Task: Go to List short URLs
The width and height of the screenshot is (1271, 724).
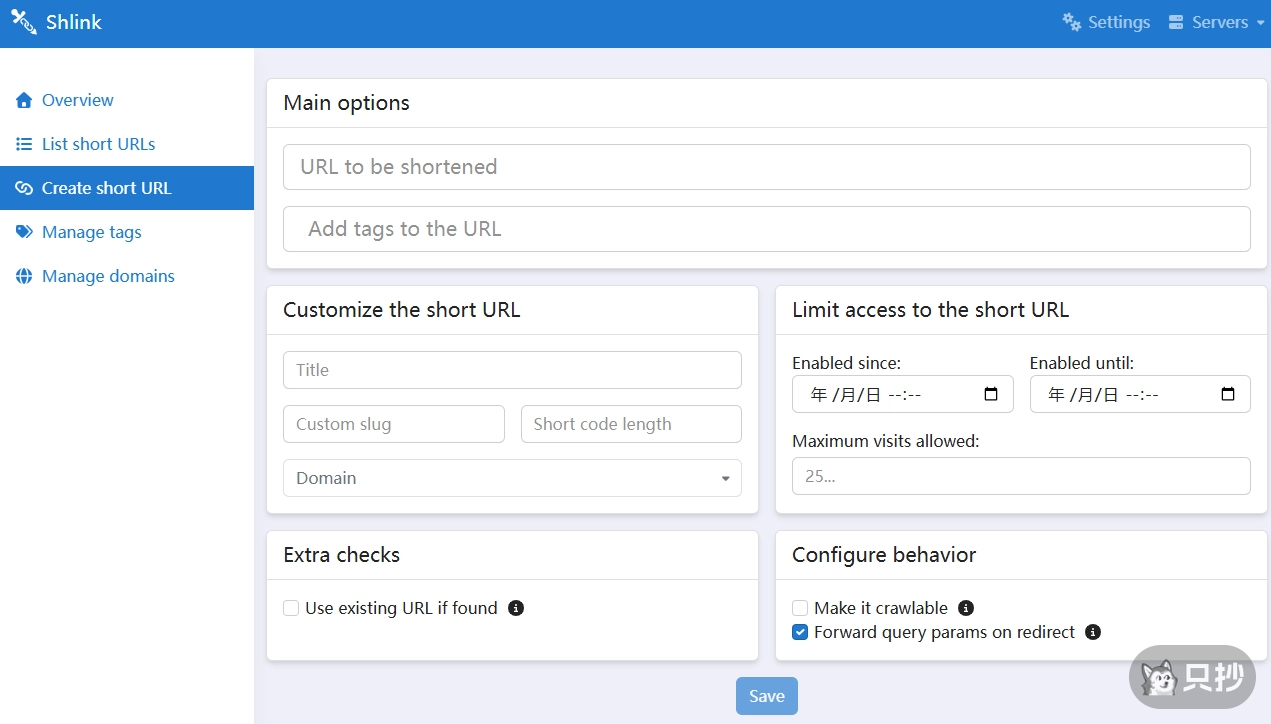Action: coord(98,144)
